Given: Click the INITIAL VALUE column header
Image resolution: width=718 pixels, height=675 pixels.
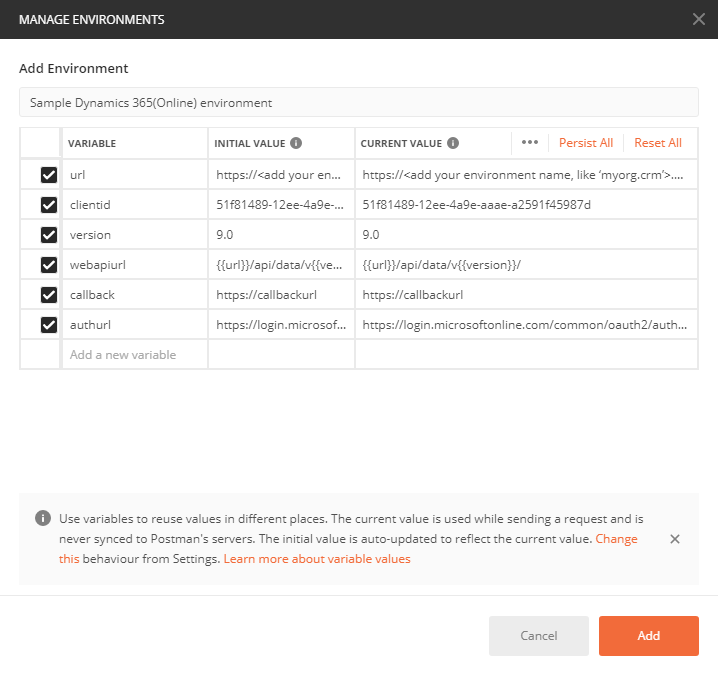Looking at the screenshot, I should click(250, 143).
